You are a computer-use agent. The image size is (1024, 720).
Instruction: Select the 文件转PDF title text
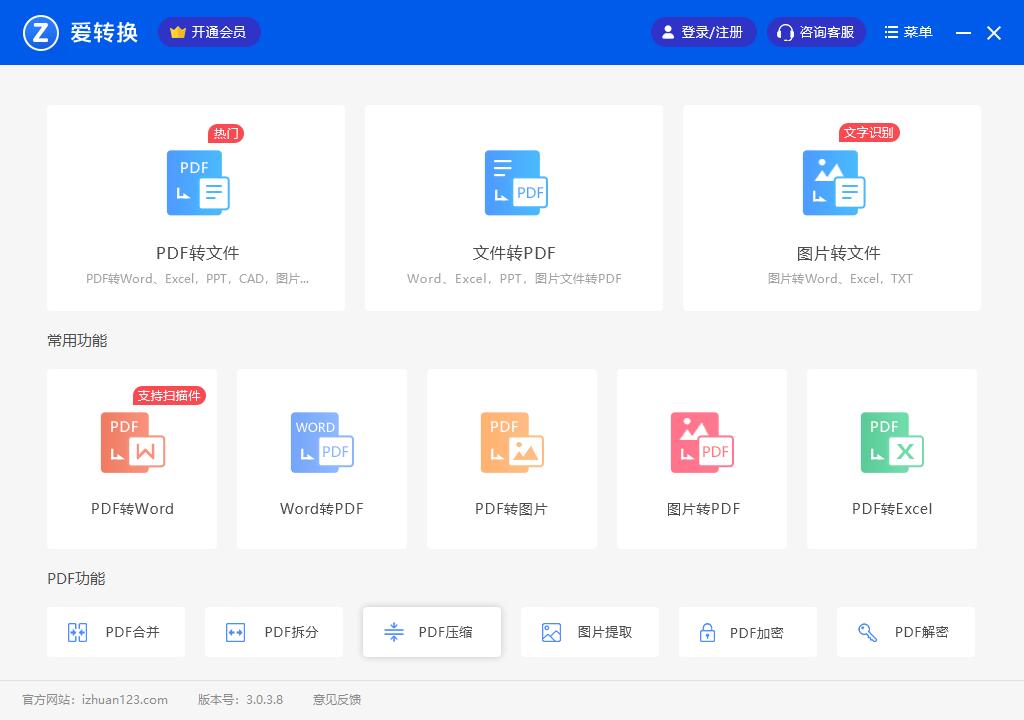click(514, 253)
